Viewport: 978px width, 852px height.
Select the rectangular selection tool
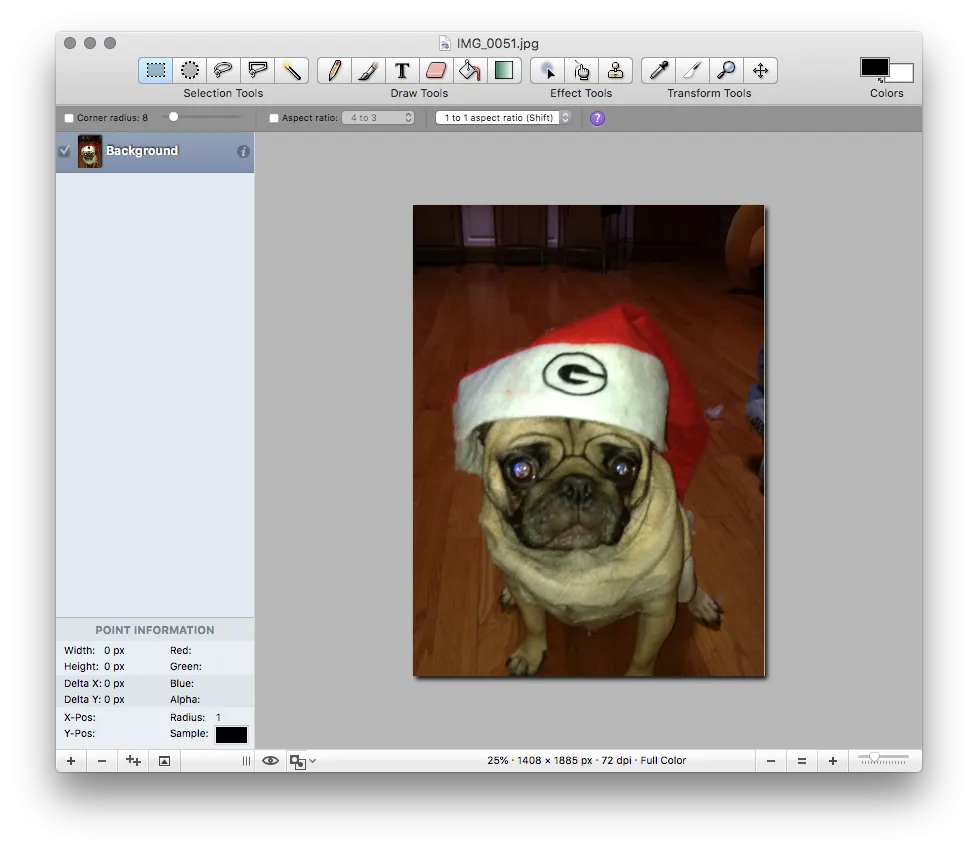click(155, 70)
